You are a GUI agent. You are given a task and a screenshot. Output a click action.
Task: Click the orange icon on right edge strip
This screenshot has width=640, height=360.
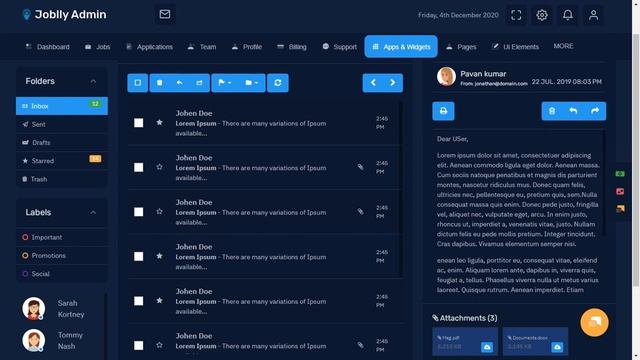coord(620,209)
